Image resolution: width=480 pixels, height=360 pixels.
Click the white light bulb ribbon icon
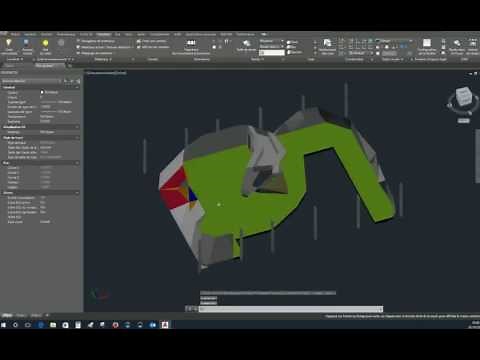pyautogui.click(x=9, y=43)
